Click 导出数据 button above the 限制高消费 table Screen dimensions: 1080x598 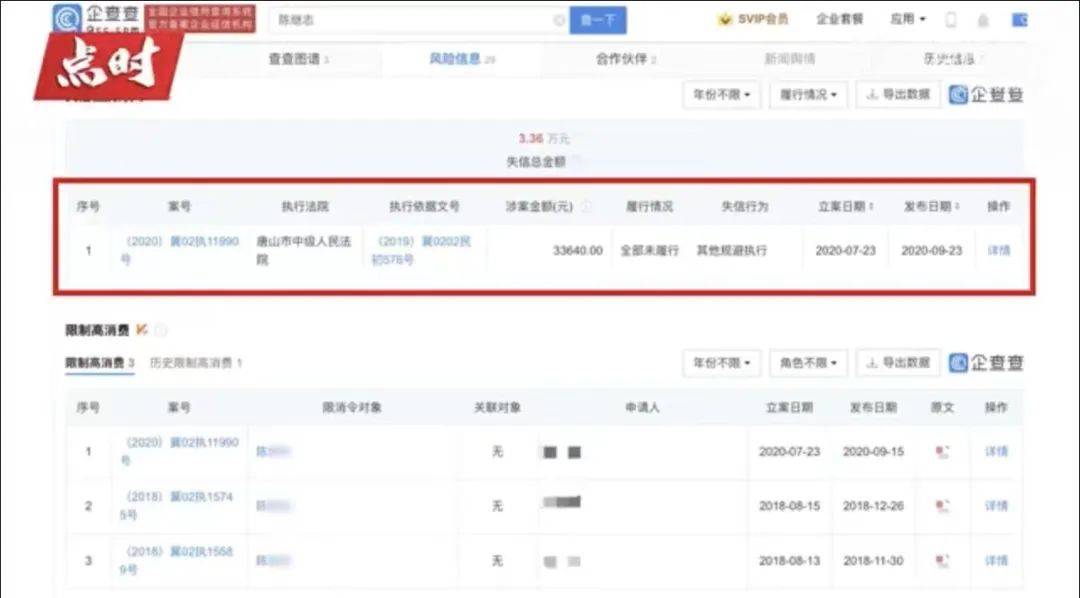[x=898, y=363]
